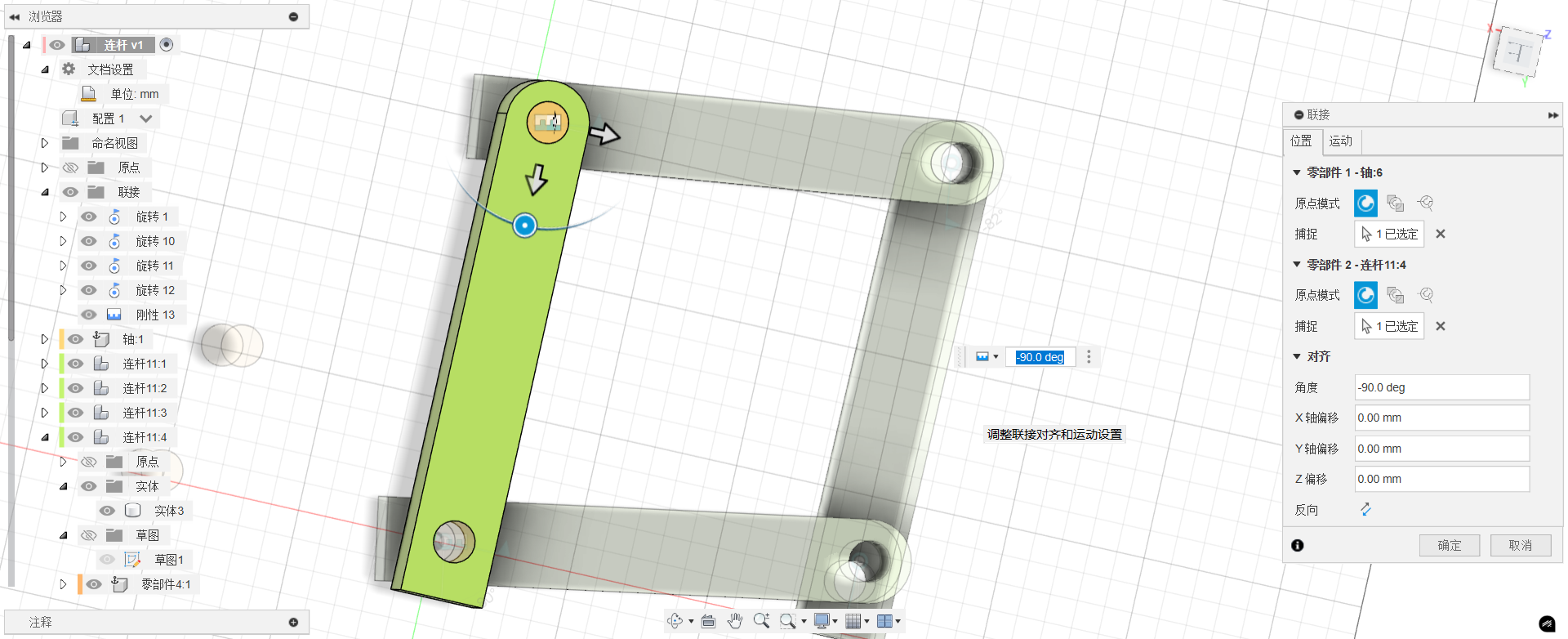This screenshot has height=639, width=1568.
Task: Expand the 旋转 11 joint node
Action: click(63, 266)
